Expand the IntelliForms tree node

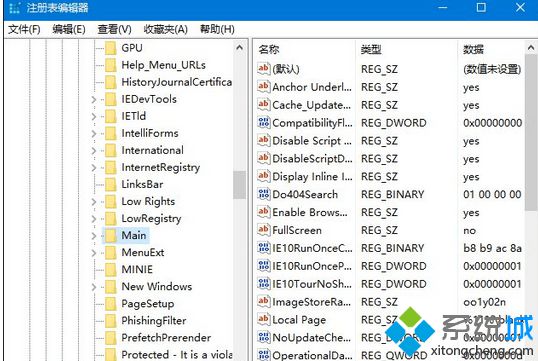click(x=94, y=133)
